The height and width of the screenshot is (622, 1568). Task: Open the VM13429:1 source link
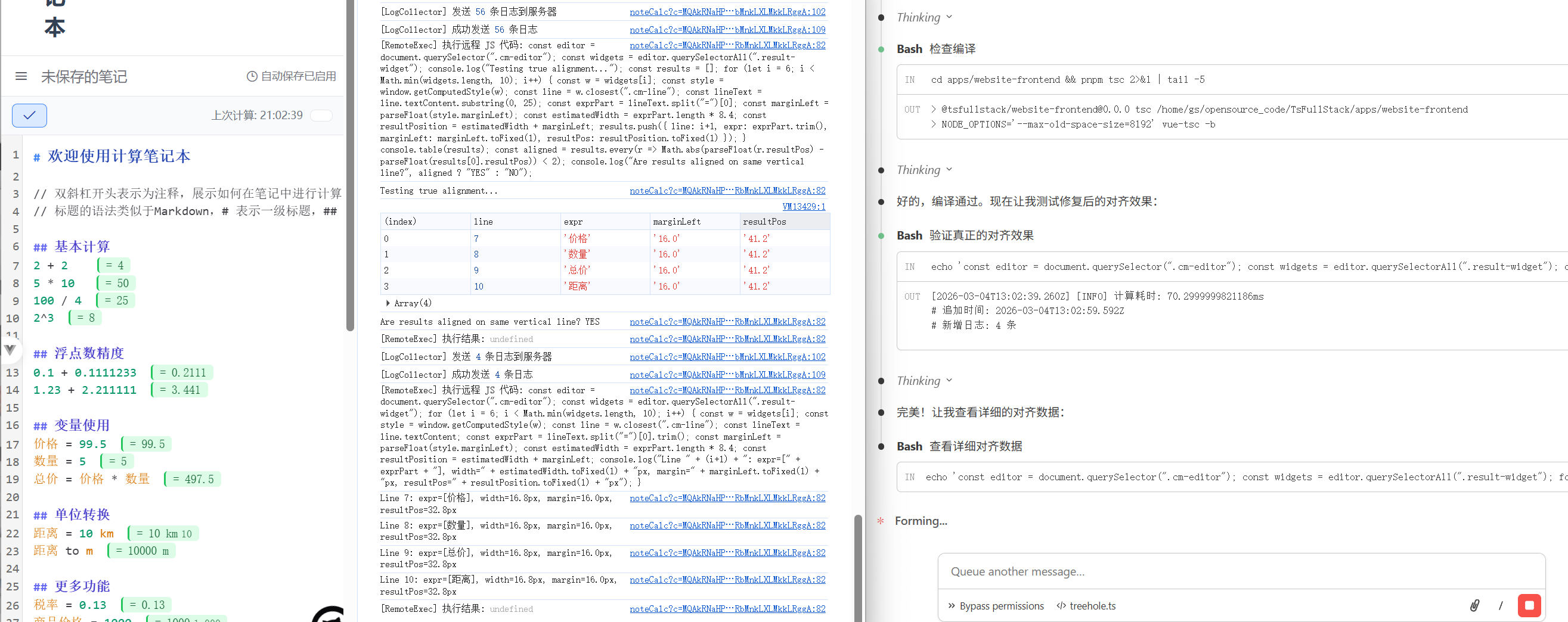[x=804, y=206]
